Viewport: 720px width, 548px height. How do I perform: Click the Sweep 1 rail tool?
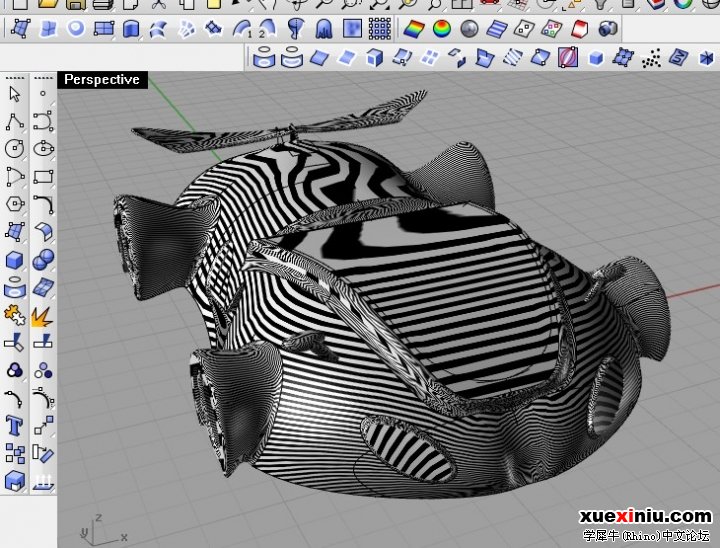(x=243, y=28)
